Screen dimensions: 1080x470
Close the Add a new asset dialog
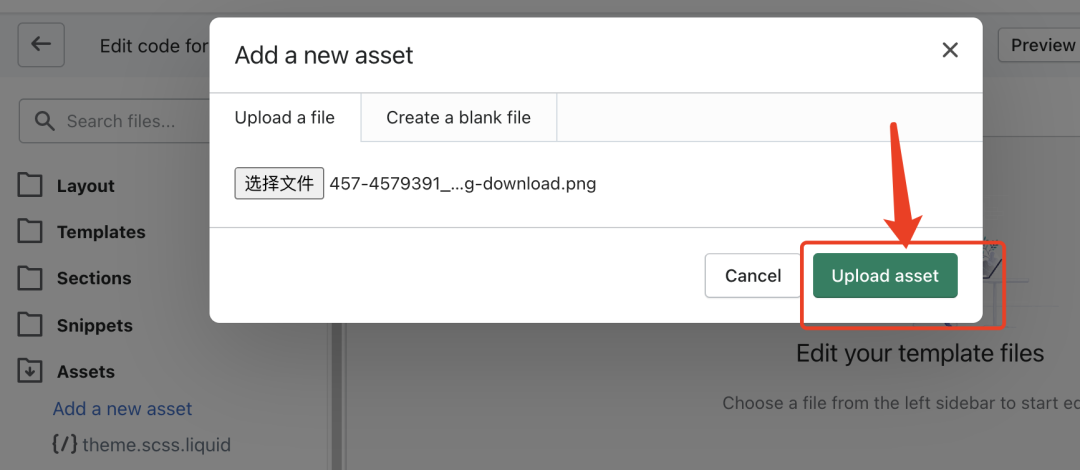point(950,50)
